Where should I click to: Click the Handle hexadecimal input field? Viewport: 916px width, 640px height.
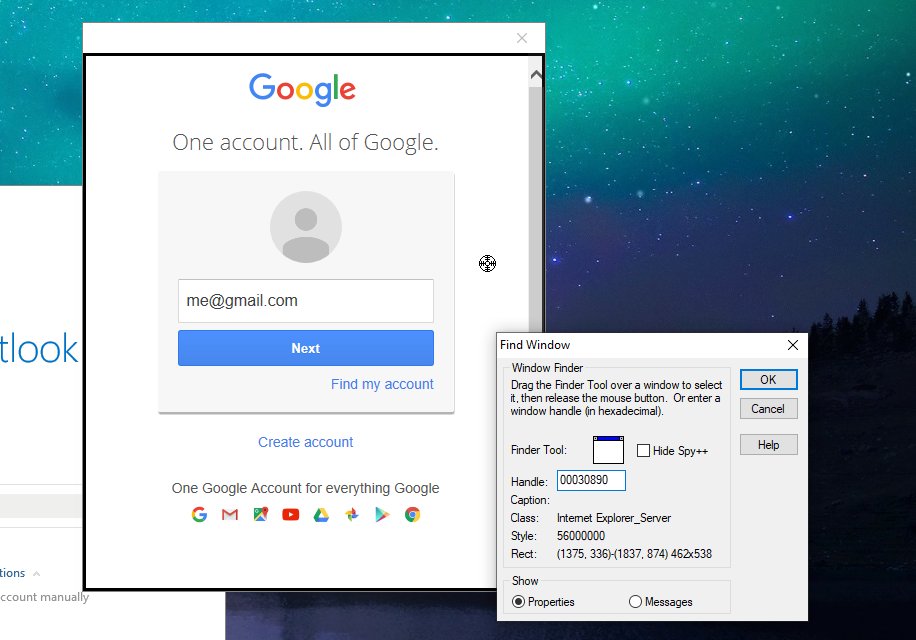pyautogui.click(x=590, y=480)
